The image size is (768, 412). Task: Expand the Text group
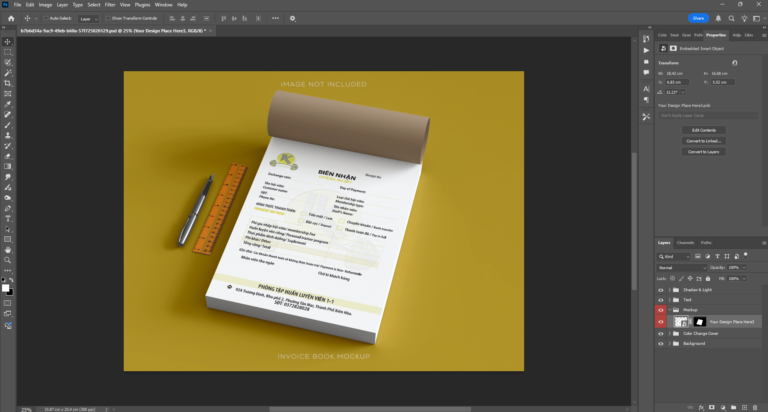click(x=670, y=300)
